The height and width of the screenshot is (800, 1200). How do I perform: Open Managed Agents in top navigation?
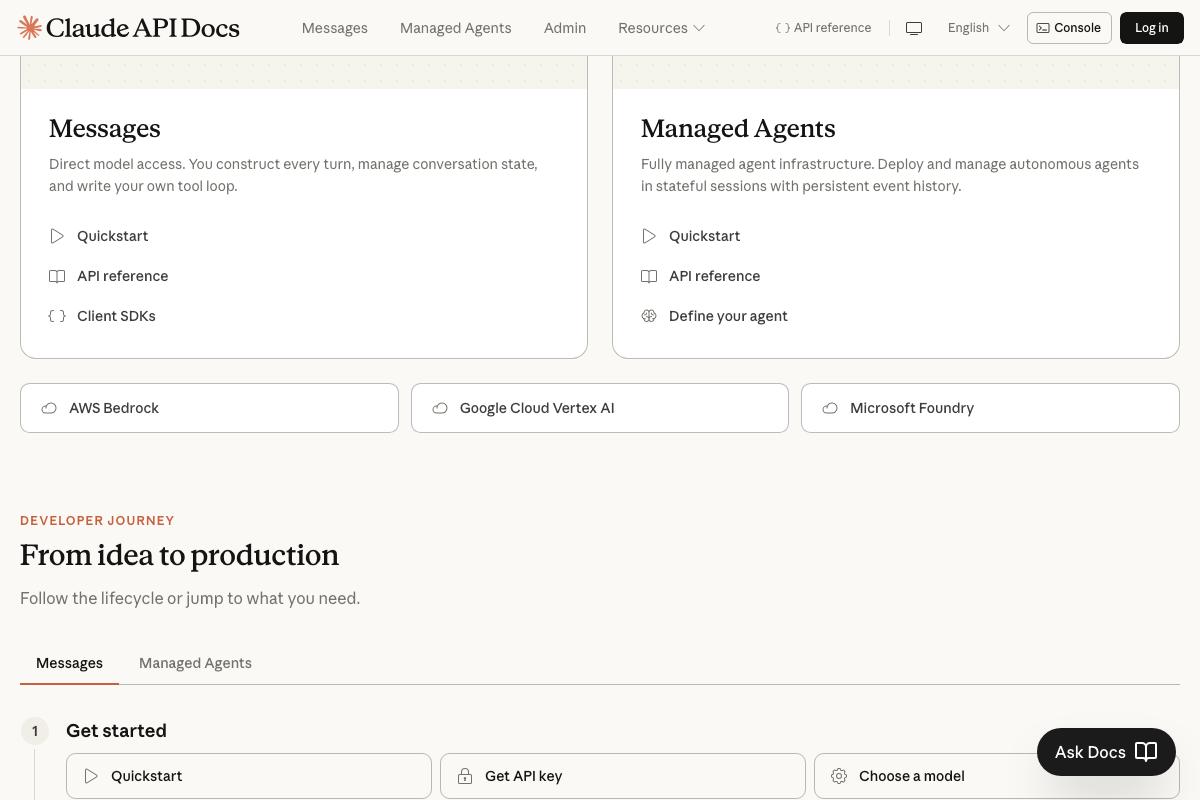pyautogui.click(x=456, y=28)
